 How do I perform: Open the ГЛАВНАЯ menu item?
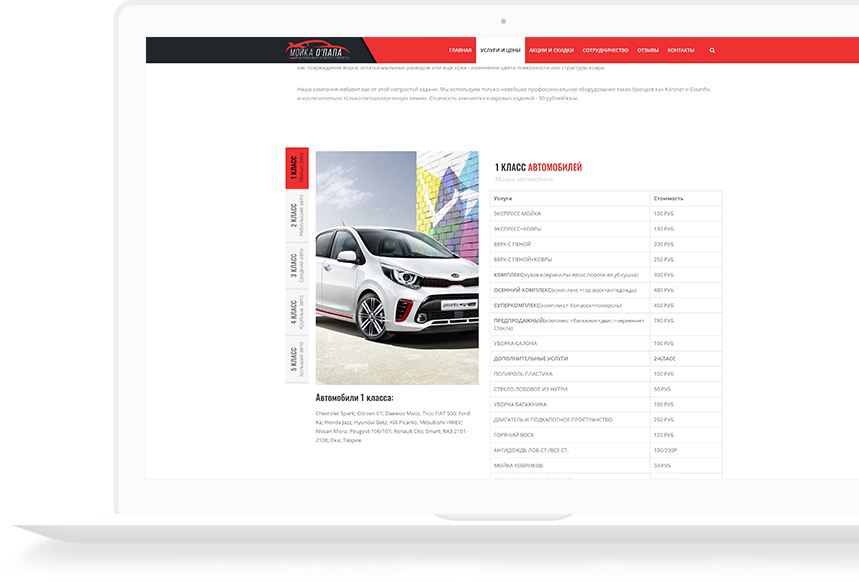point(460,50)
